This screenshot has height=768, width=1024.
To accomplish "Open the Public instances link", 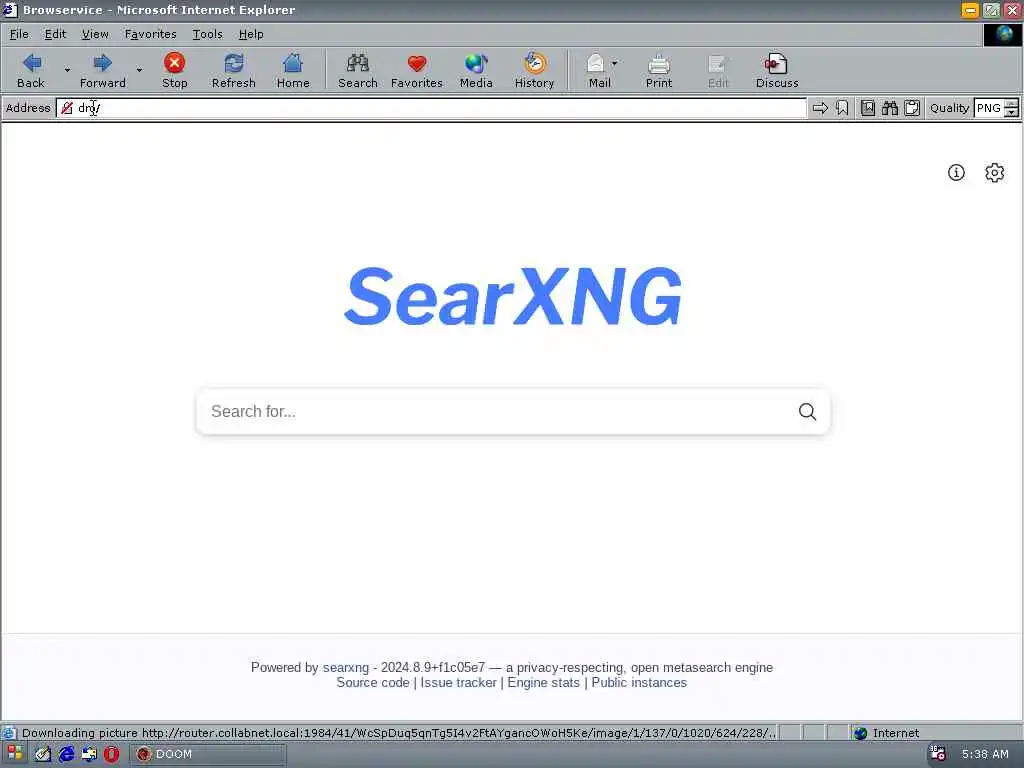I will click(639, 682).
